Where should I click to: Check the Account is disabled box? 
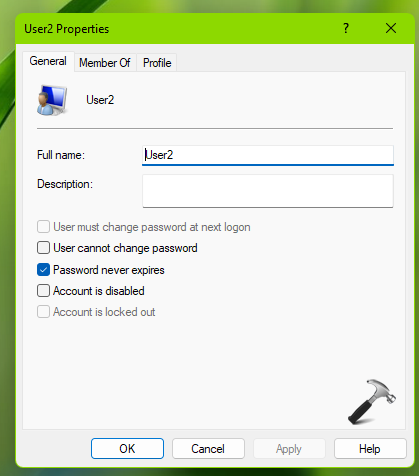pyautogui.click(x=43, y=291)
